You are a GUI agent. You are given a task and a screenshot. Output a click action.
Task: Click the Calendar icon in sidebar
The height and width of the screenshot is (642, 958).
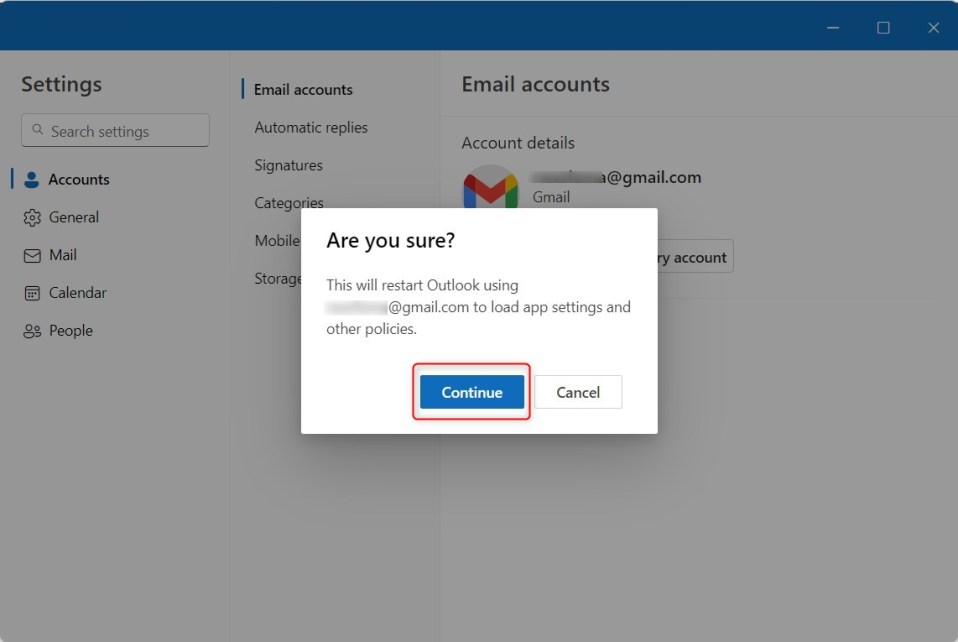tap(32, 293)
